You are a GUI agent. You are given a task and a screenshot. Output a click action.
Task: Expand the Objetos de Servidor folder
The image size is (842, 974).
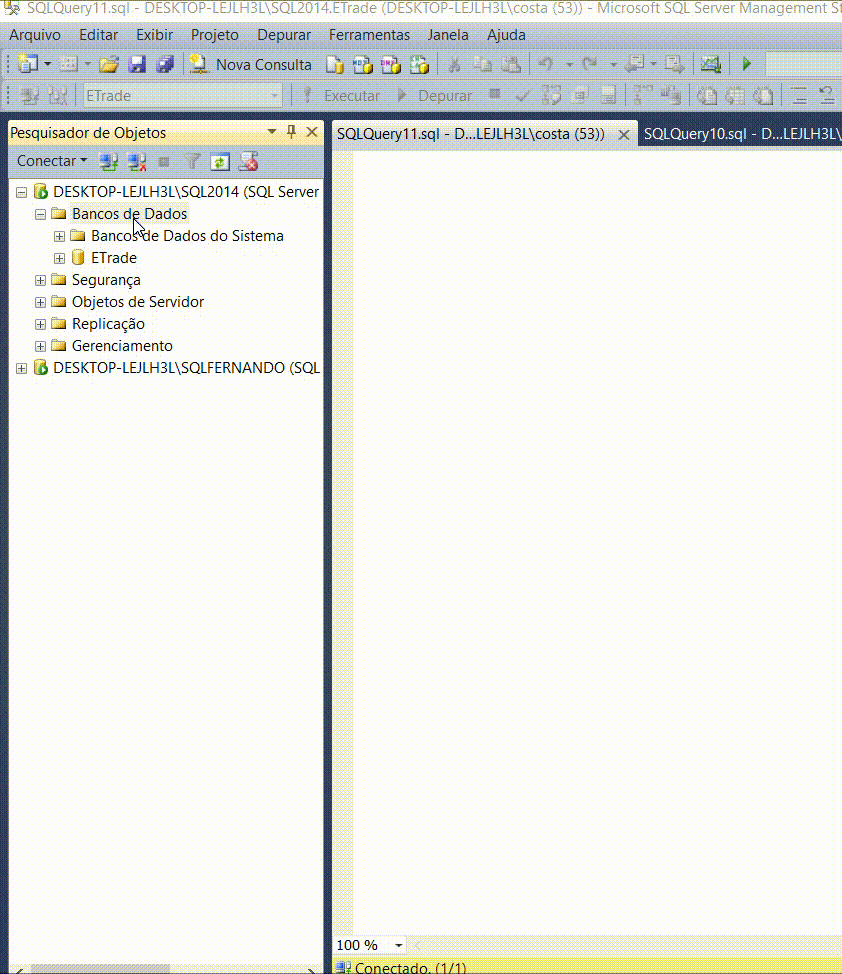coord(40,303)
